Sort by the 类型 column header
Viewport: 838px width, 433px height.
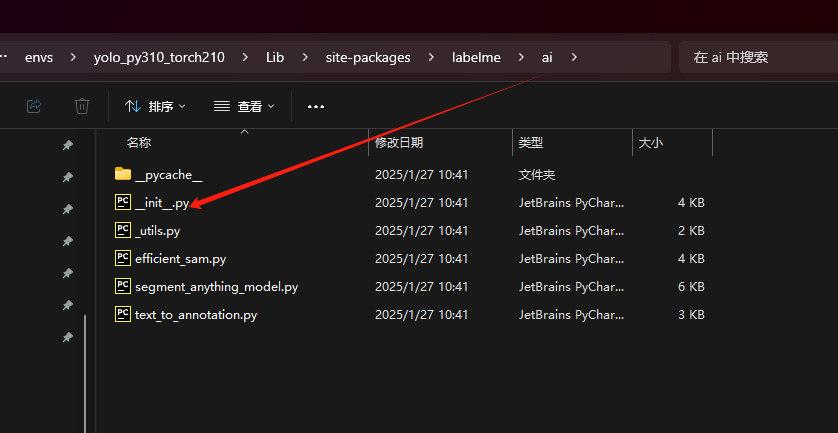(x=531, y=143)
